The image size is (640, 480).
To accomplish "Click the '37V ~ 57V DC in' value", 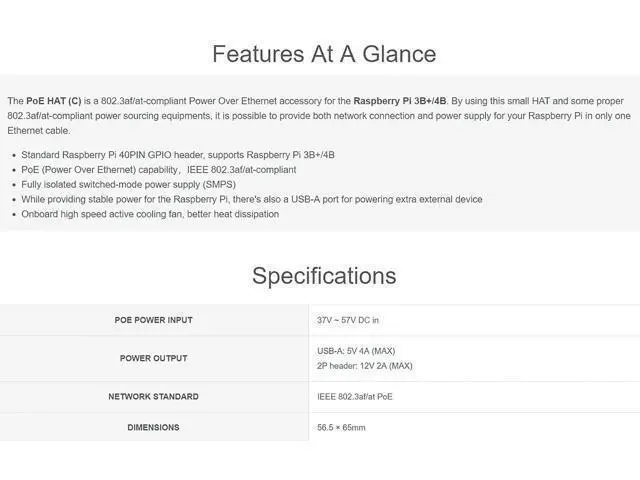I will point(348,320).
